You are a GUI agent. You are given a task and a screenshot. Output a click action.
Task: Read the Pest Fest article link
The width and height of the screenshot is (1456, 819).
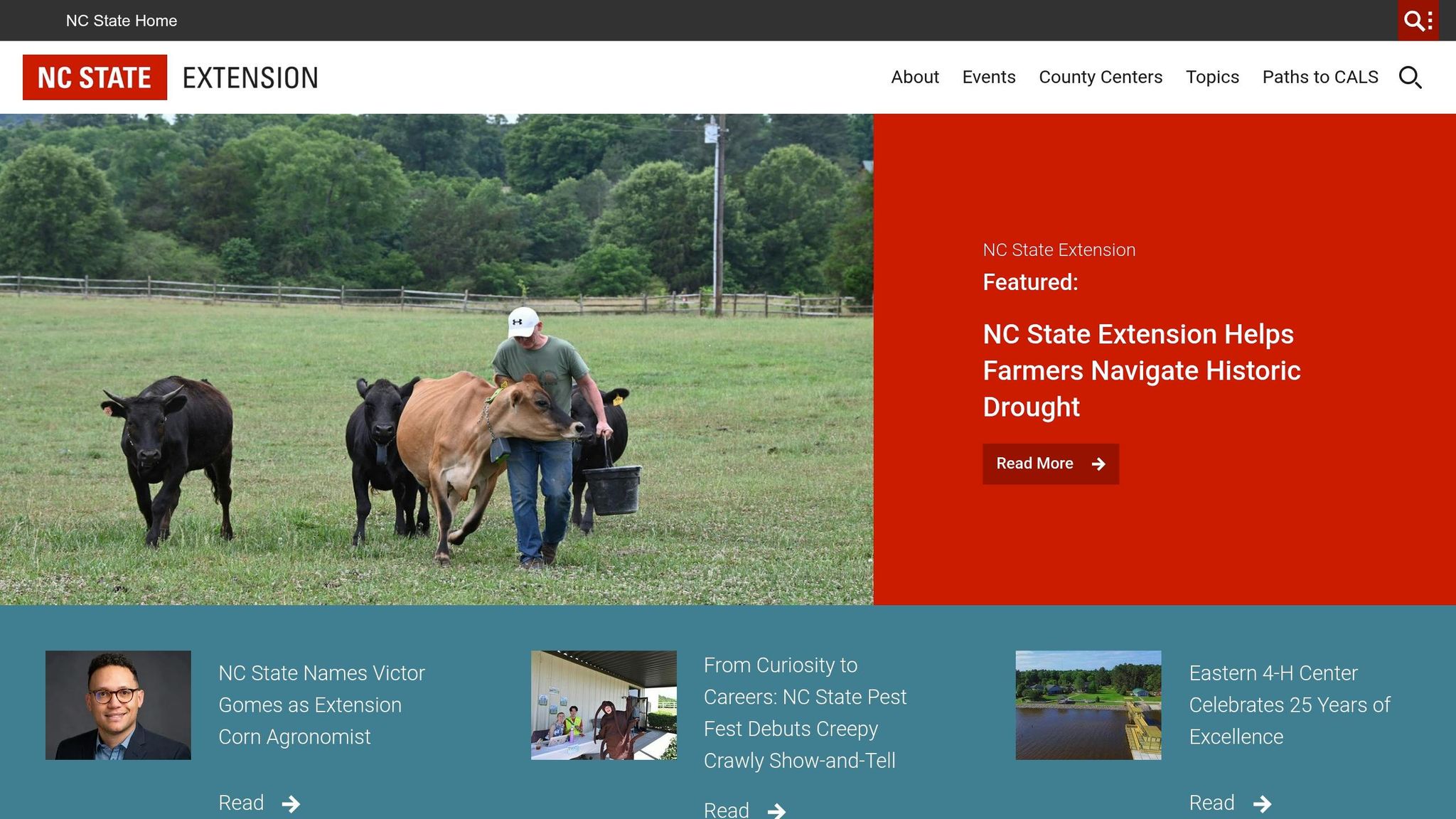(x=745, y=810)
